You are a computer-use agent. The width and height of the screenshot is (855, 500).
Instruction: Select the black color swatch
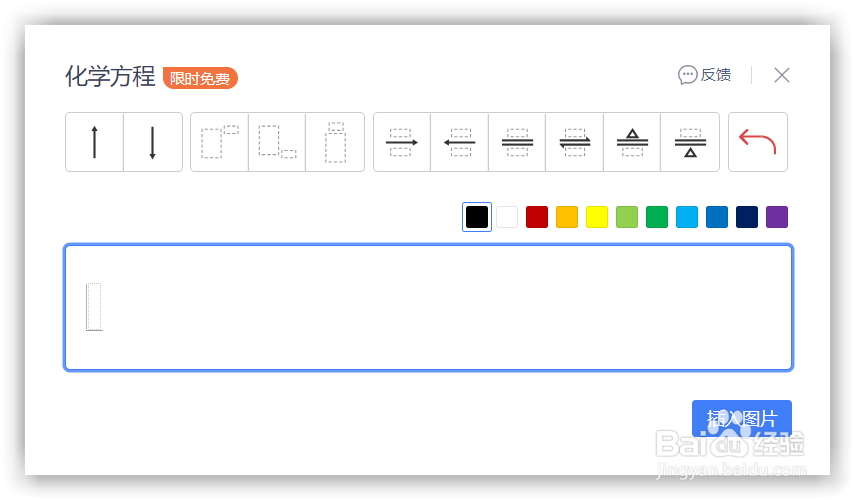coord(477,217)
